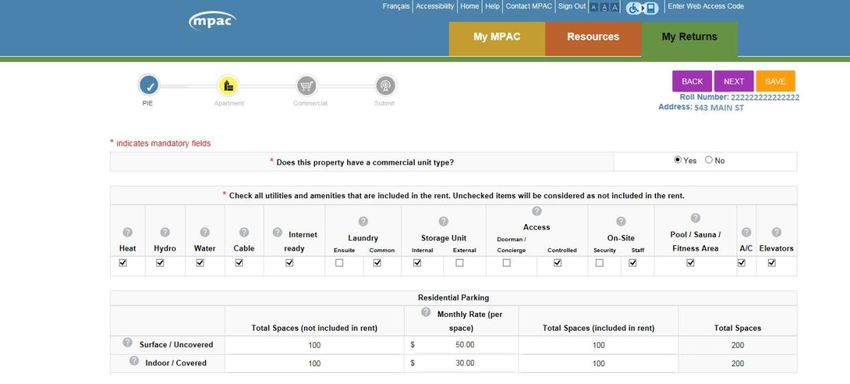Uncheck the Storage Unit Internal checkbox

pyautogui.click(x=417, y=263)
